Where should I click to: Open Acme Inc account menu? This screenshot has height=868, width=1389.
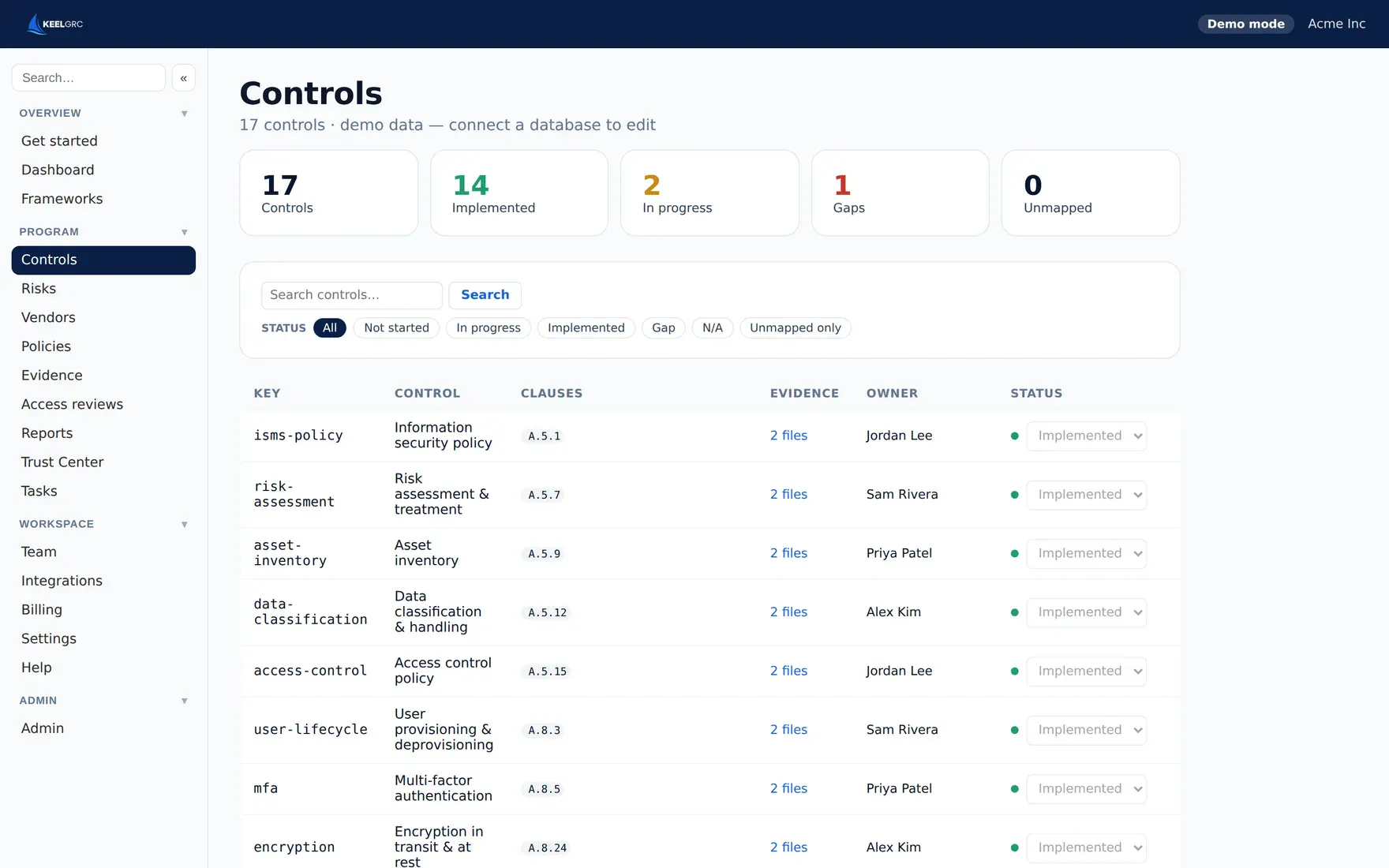[x=1336, y=24]
